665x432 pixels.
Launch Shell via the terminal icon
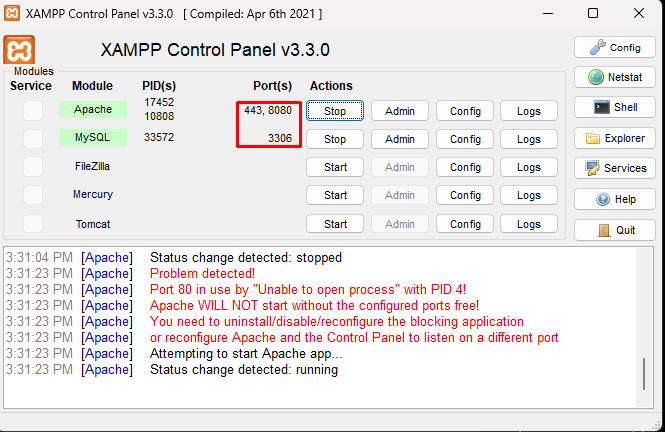tap(615, 107)
